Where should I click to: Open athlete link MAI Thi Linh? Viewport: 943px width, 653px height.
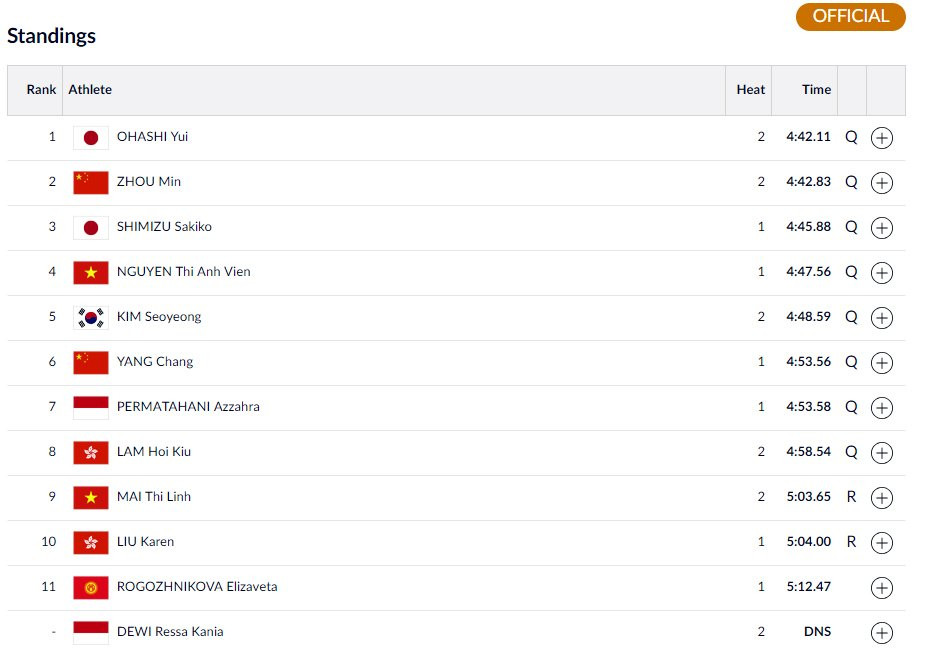(154, 497)
